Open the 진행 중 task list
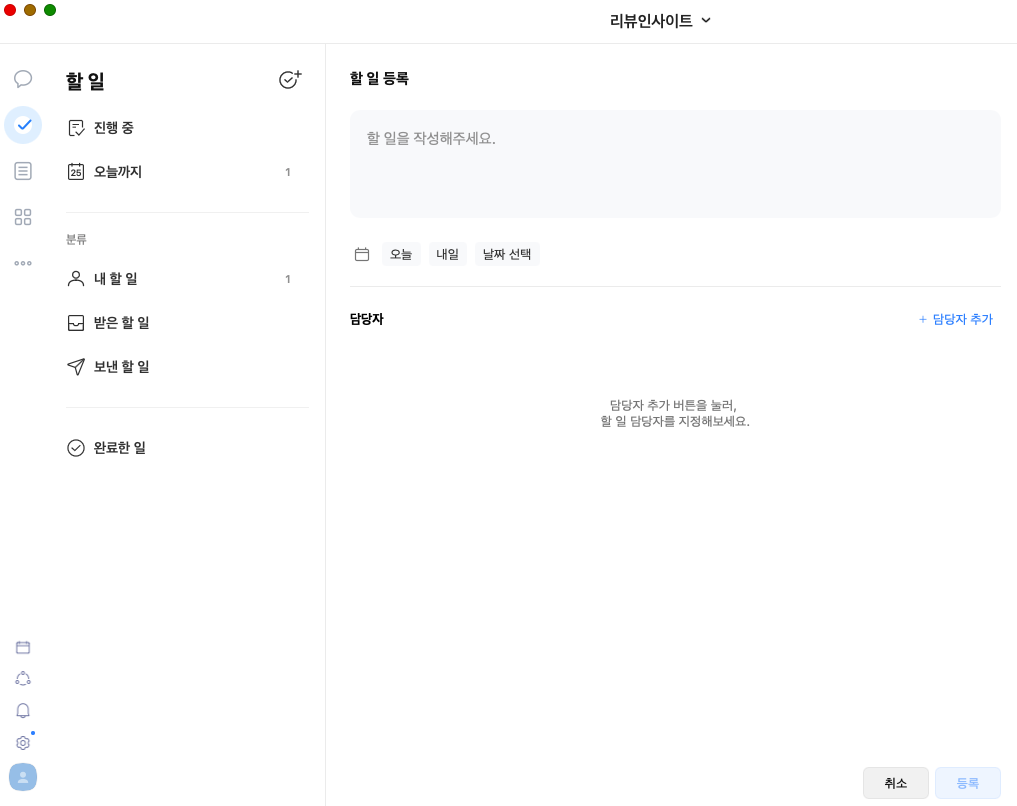 pos(114,128)
